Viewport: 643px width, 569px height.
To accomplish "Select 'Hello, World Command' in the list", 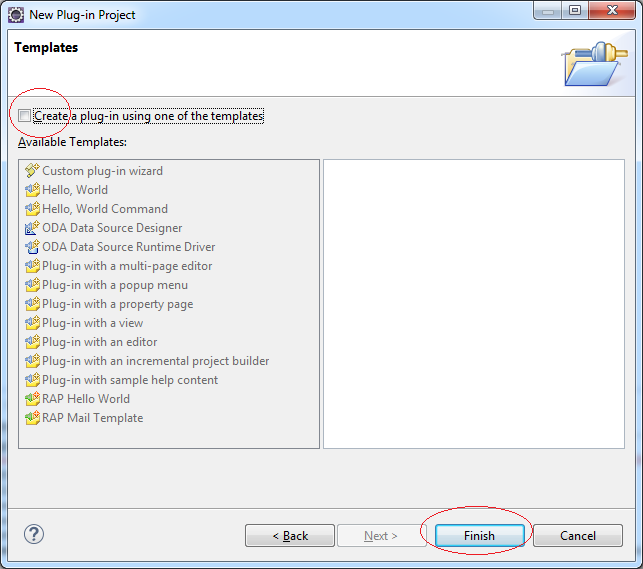I will (105, 209).
